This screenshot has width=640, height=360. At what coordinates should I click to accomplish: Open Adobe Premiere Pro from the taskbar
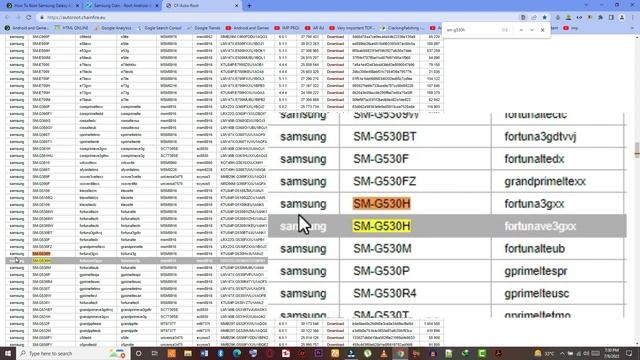pos(318,353)
